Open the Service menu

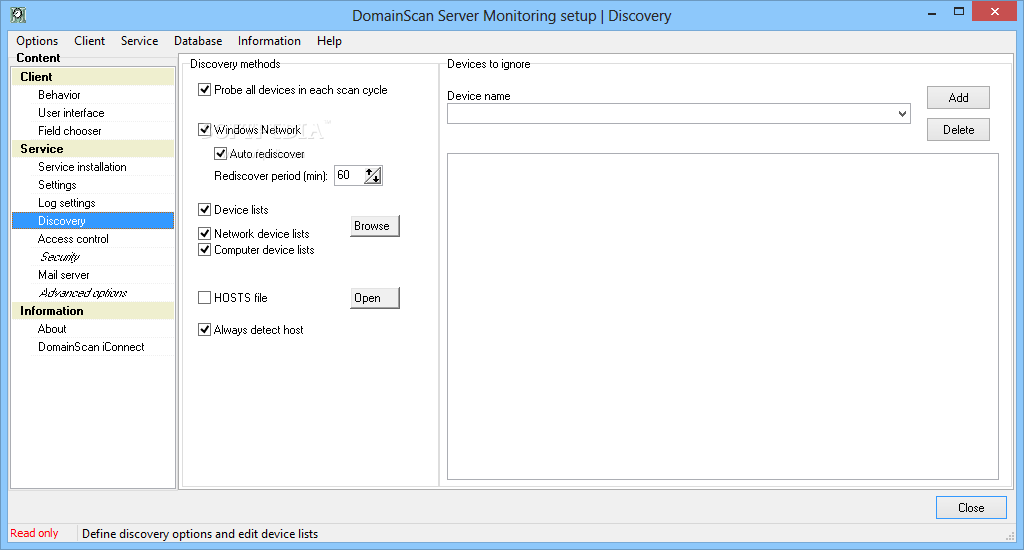139,40
